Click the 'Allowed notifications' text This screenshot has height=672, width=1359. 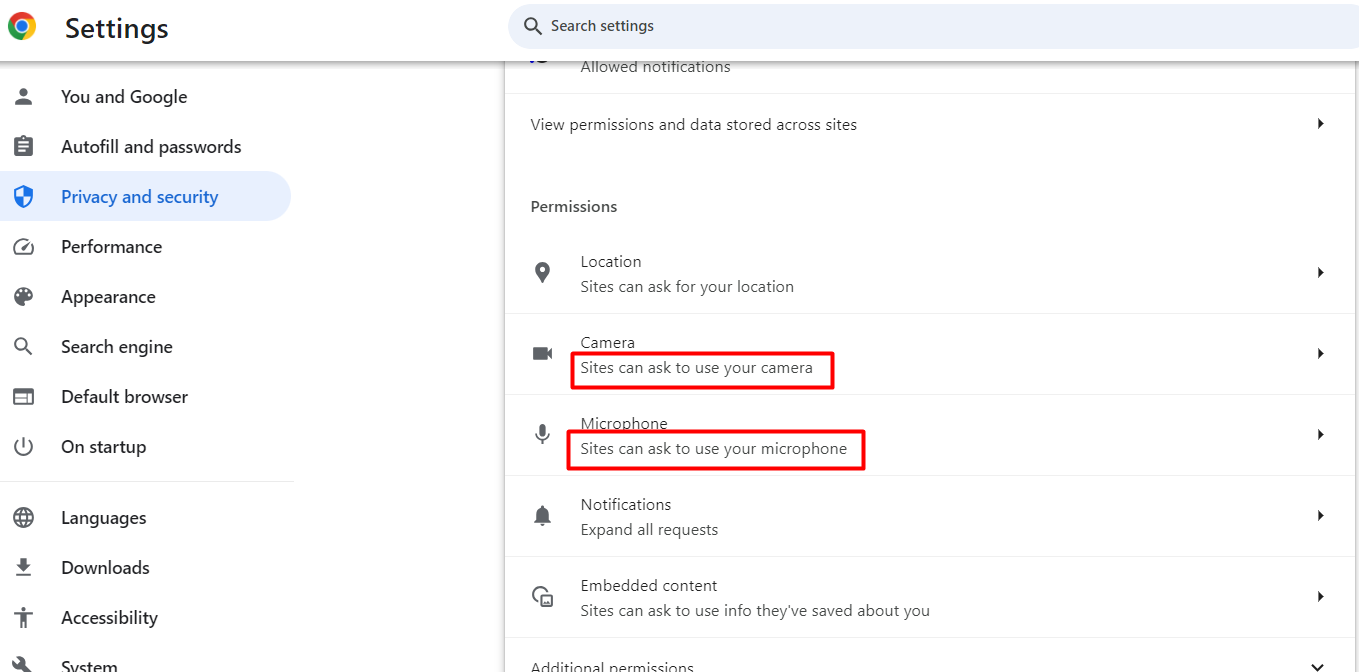pyautogui.click(x=656, y=67)
